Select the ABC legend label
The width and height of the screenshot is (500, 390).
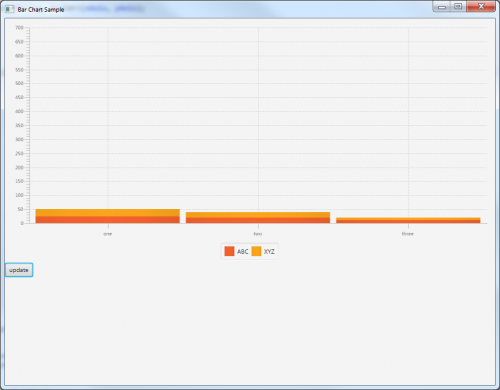pyautogui.click(x=243, y=252)
